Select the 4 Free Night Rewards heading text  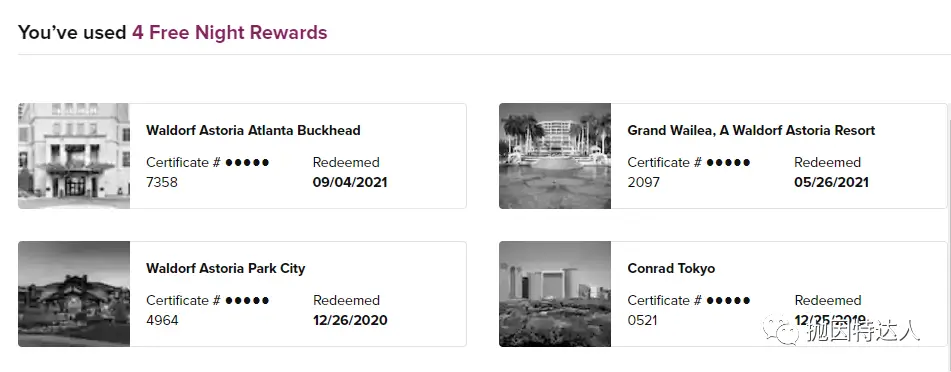[x=230, y=32]
